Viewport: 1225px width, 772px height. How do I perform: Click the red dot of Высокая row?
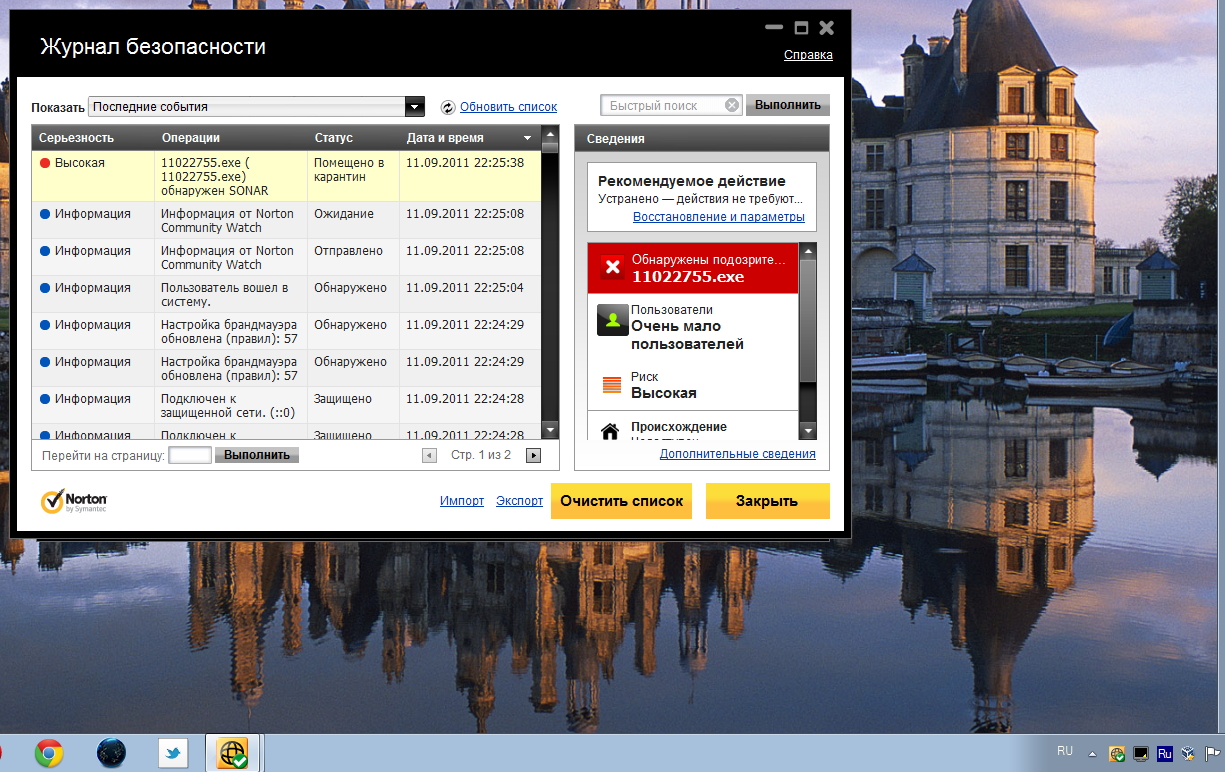tap(45, 163)
